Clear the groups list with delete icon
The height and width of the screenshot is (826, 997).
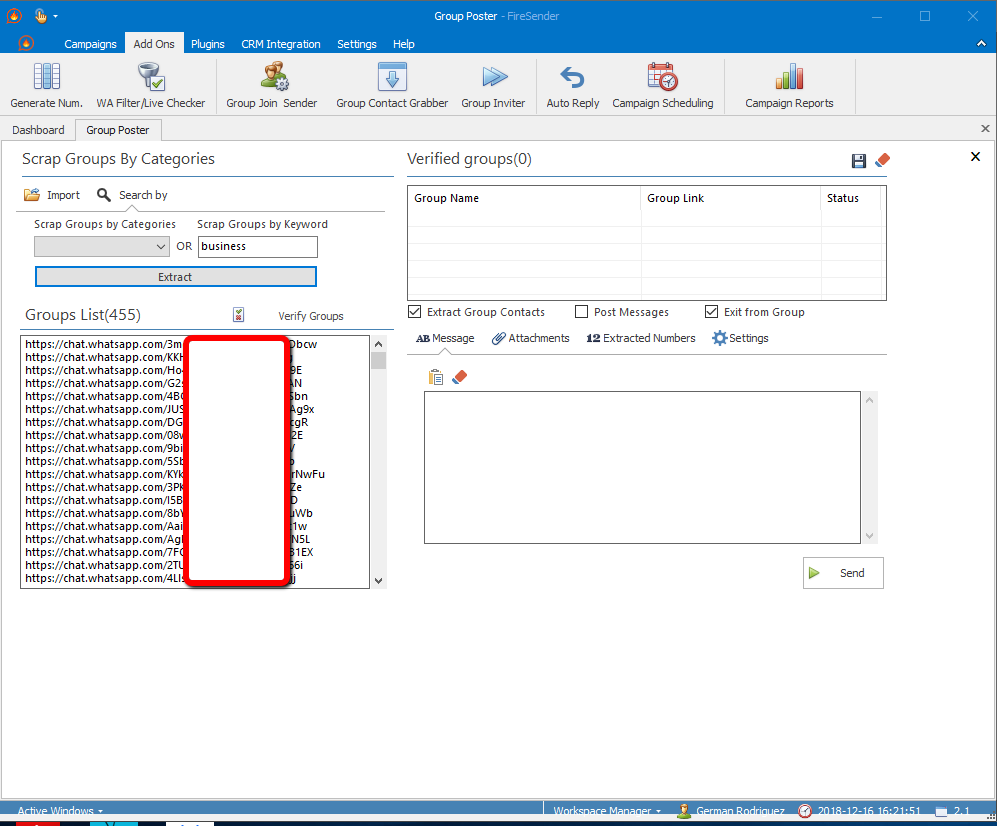coord(238,314)
